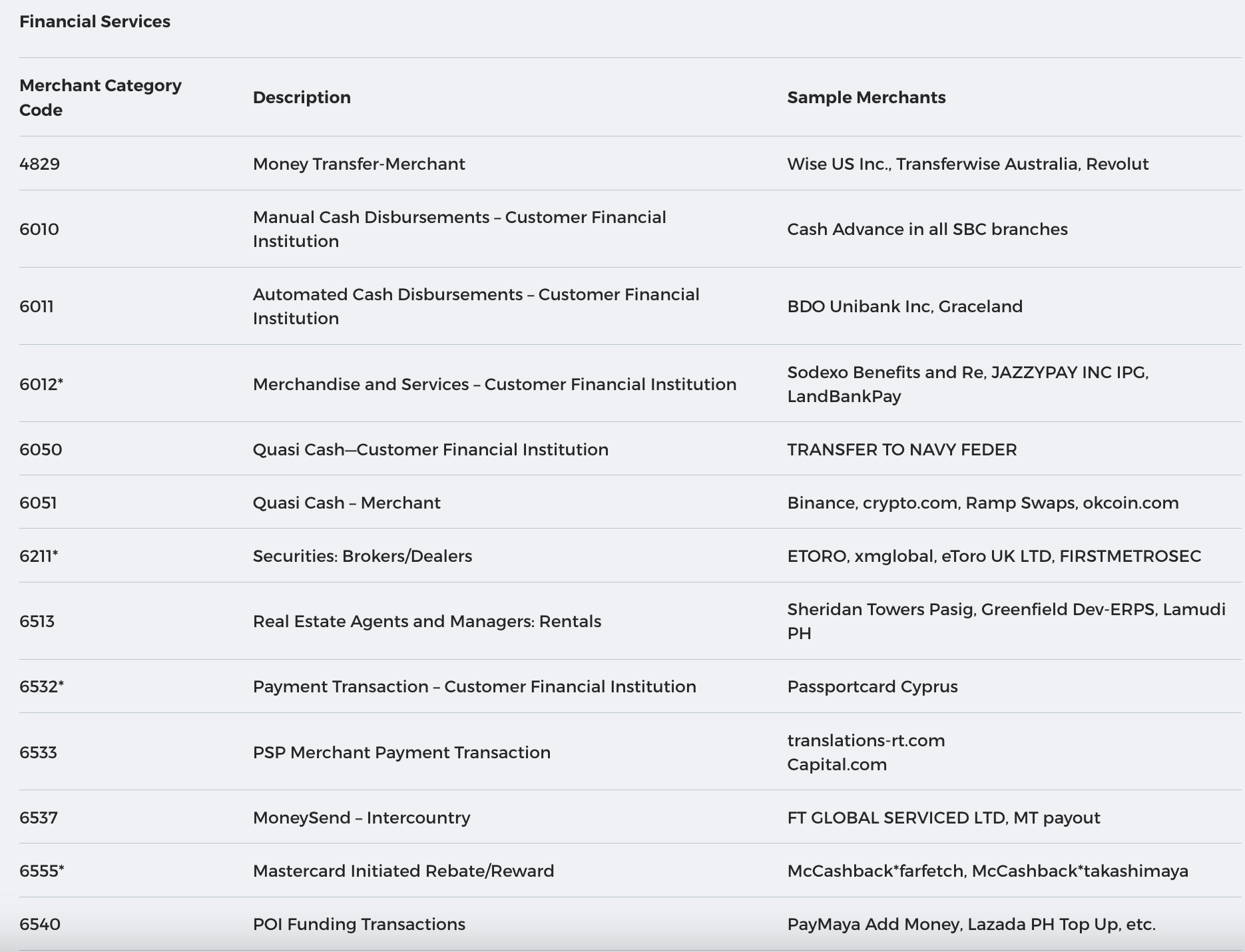Click 'Wise US Inc., Transferwise Australia, Revolut' cell

(x=968, y=164)
